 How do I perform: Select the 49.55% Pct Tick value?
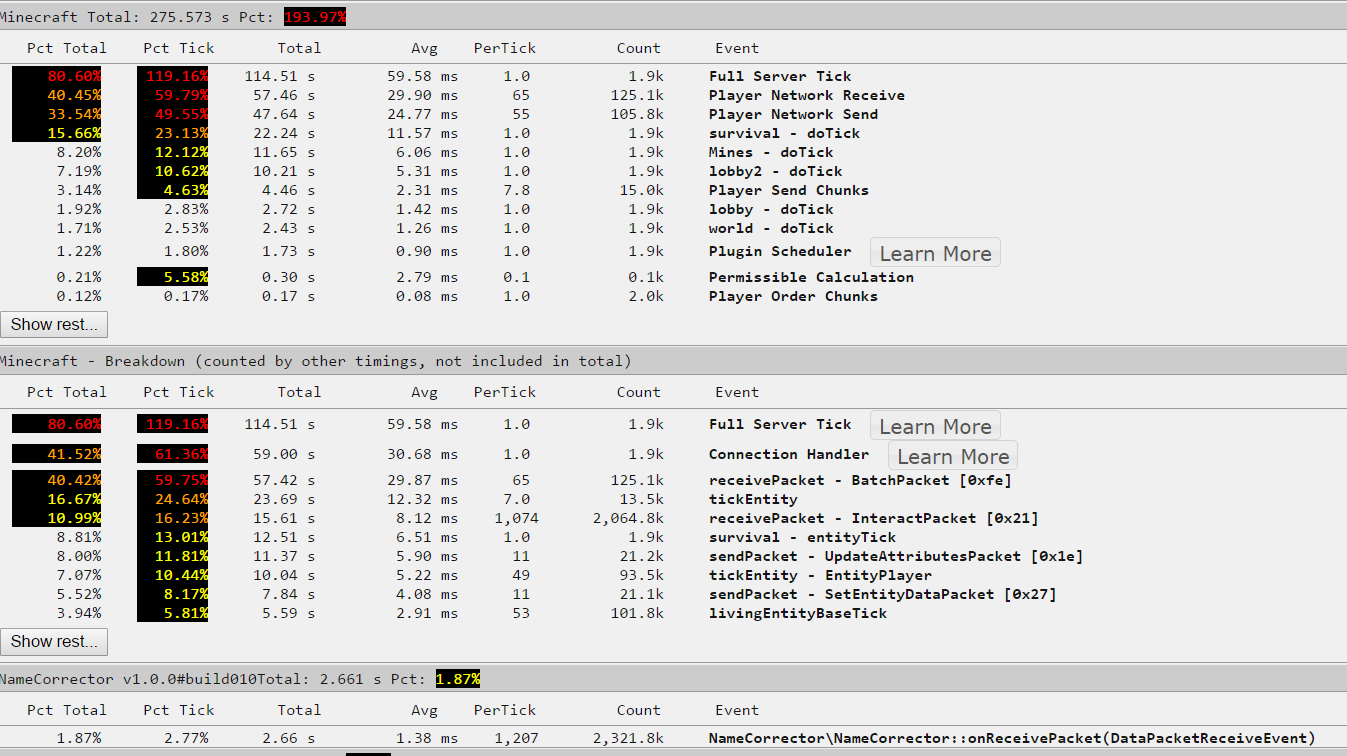[173, 114]
